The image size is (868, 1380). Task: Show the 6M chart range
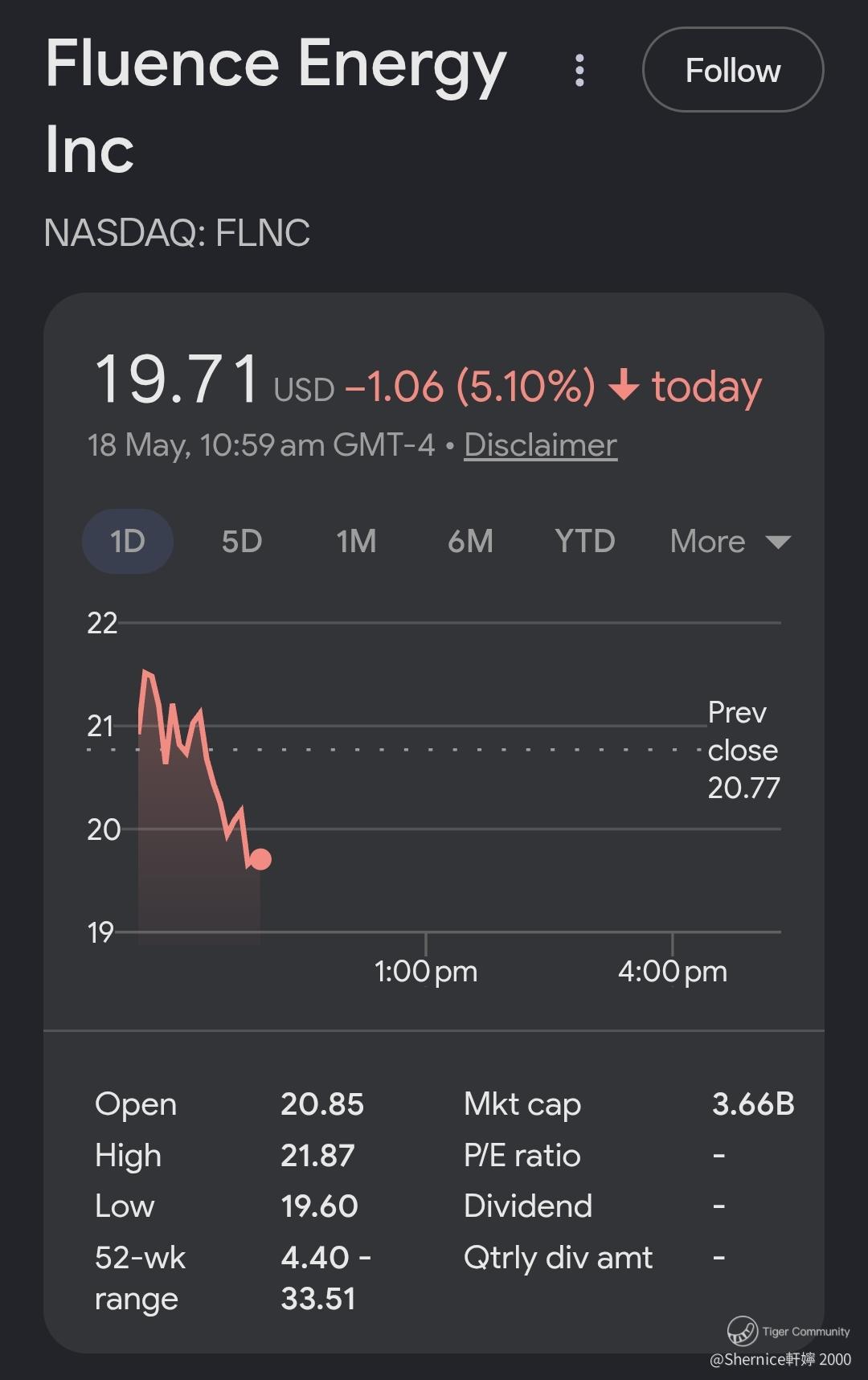470,541
